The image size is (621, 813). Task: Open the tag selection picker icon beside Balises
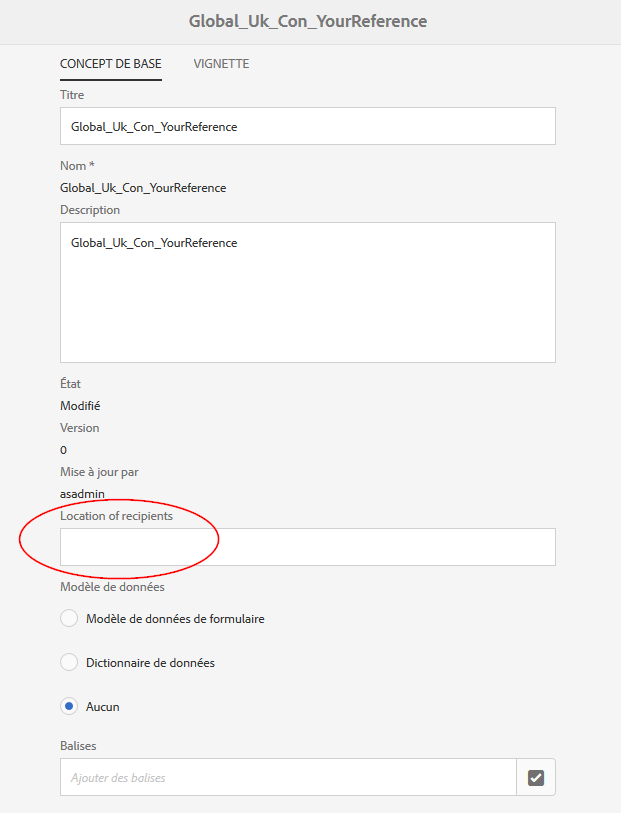click(x=536, y=777)
